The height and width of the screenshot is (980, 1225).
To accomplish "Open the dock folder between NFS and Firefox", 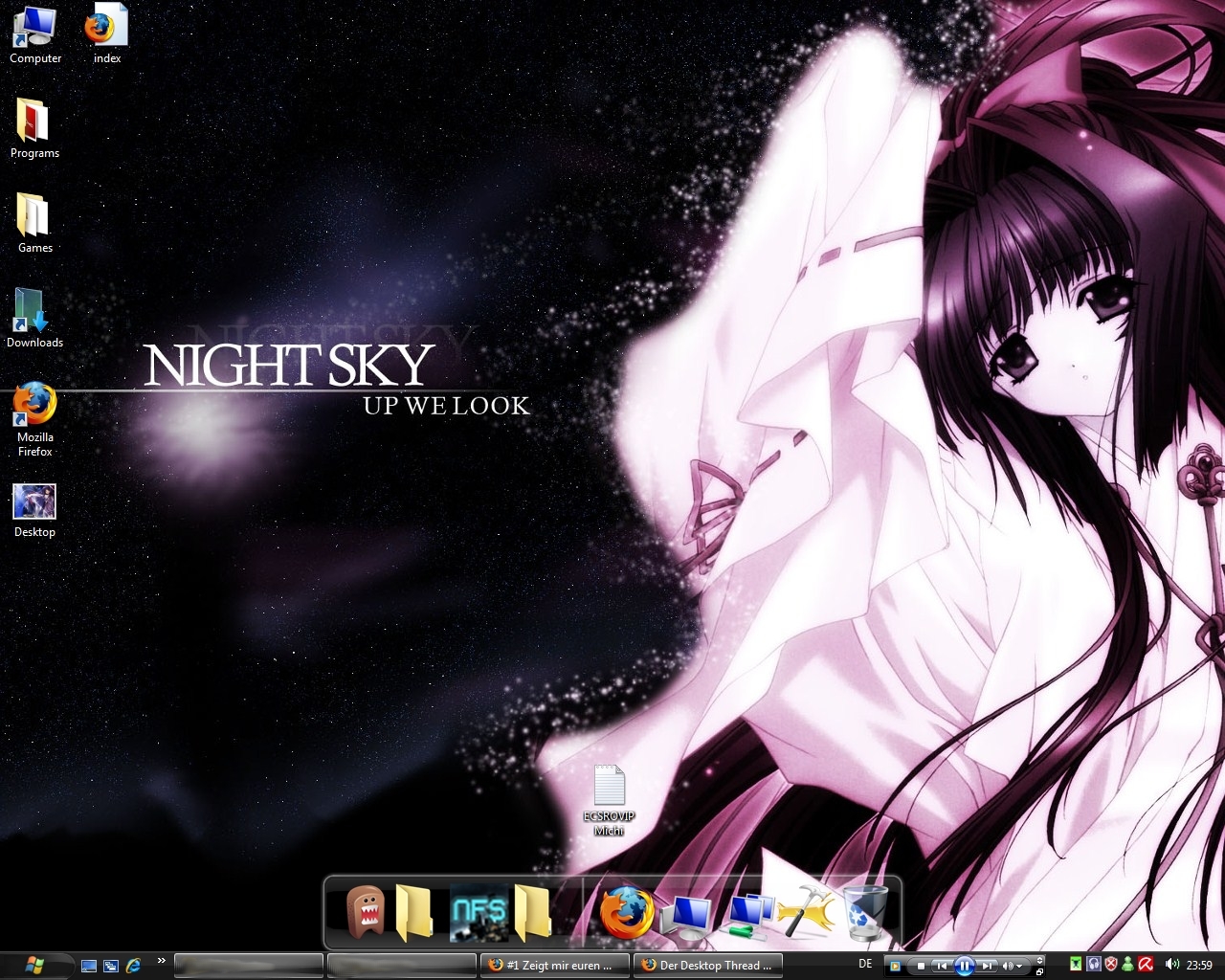I will coord(532,912).
